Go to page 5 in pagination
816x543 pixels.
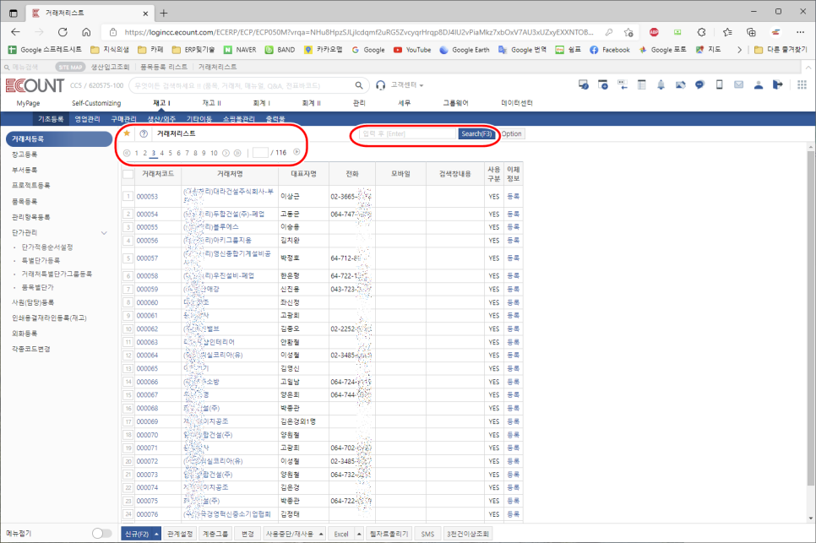[x=170, y=153]
